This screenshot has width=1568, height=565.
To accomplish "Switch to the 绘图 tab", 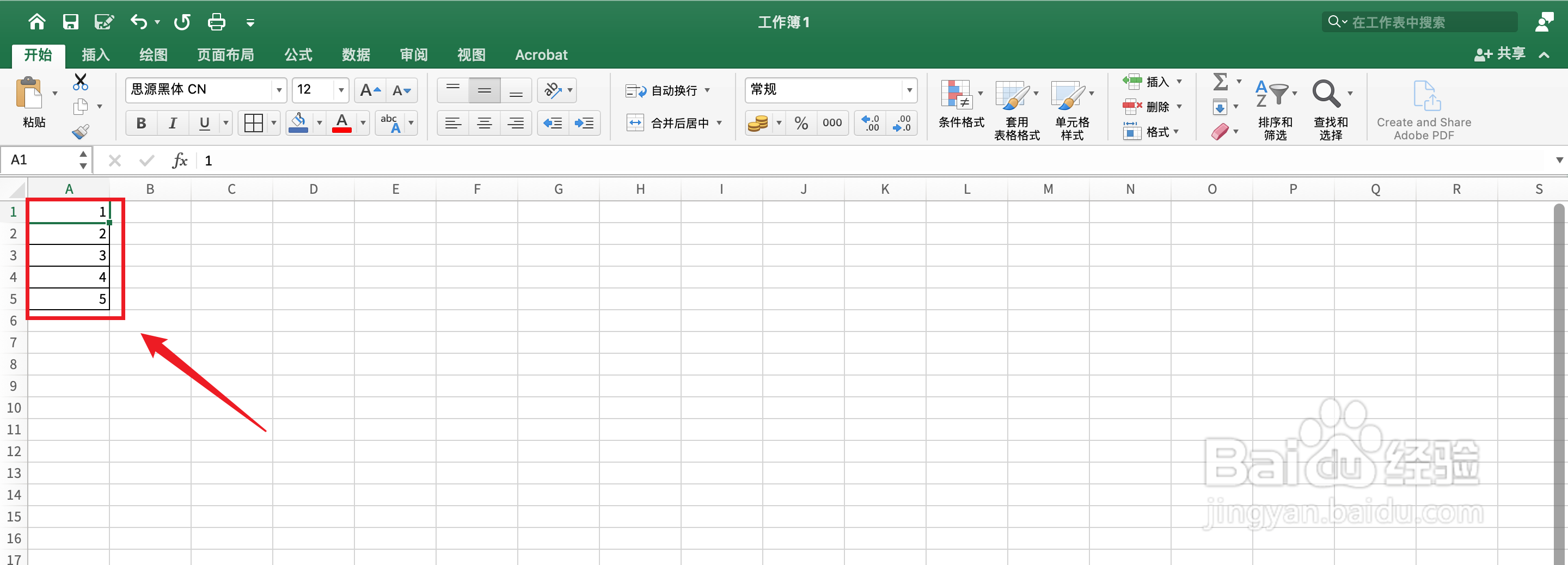I will click(154, 55).
